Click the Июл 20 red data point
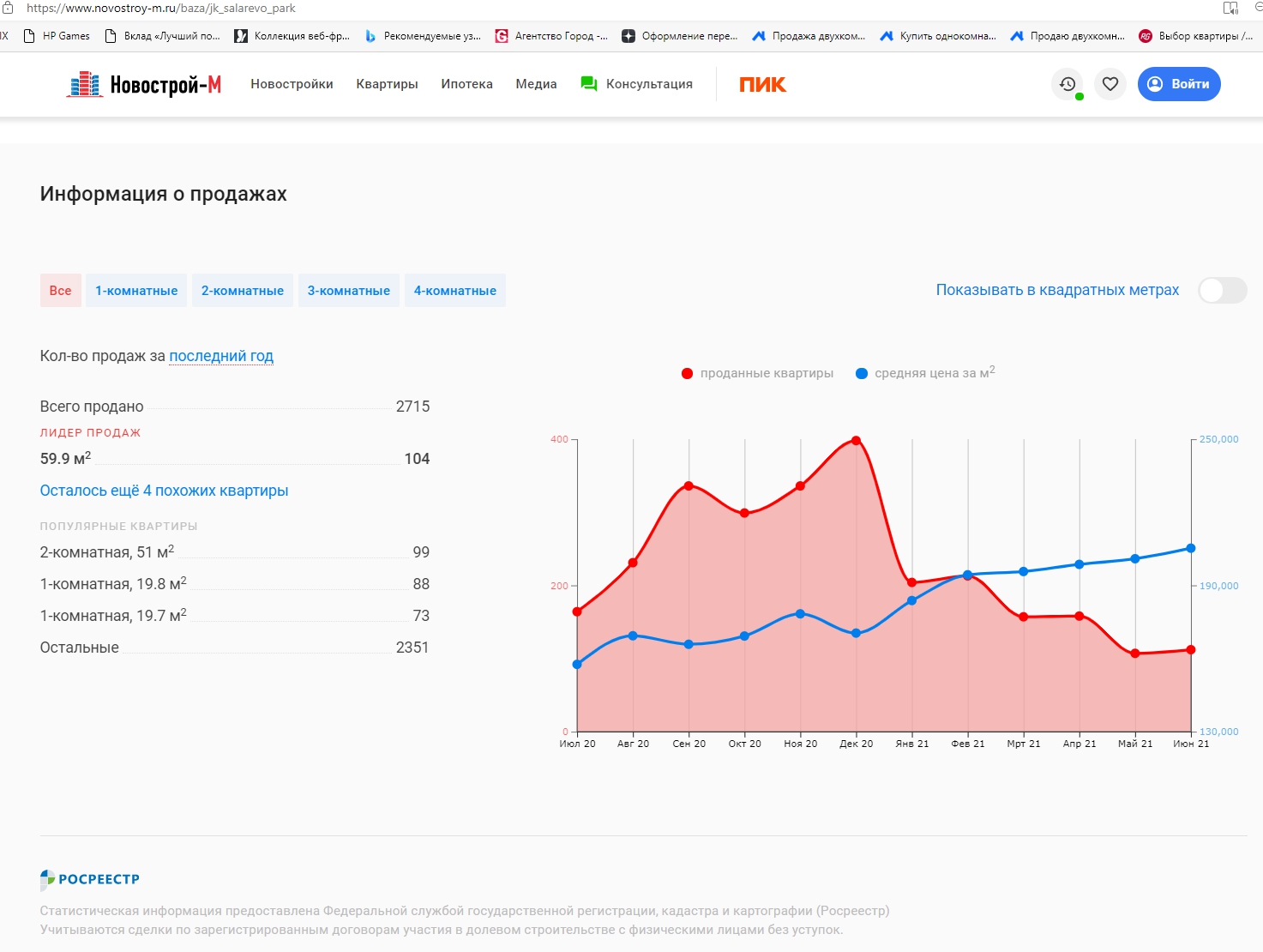 pyautogui.click(x=577, y=612)
